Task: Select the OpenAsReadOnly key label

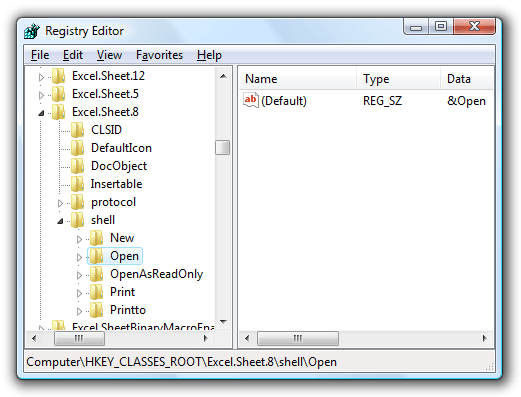Action: (156, 274)
